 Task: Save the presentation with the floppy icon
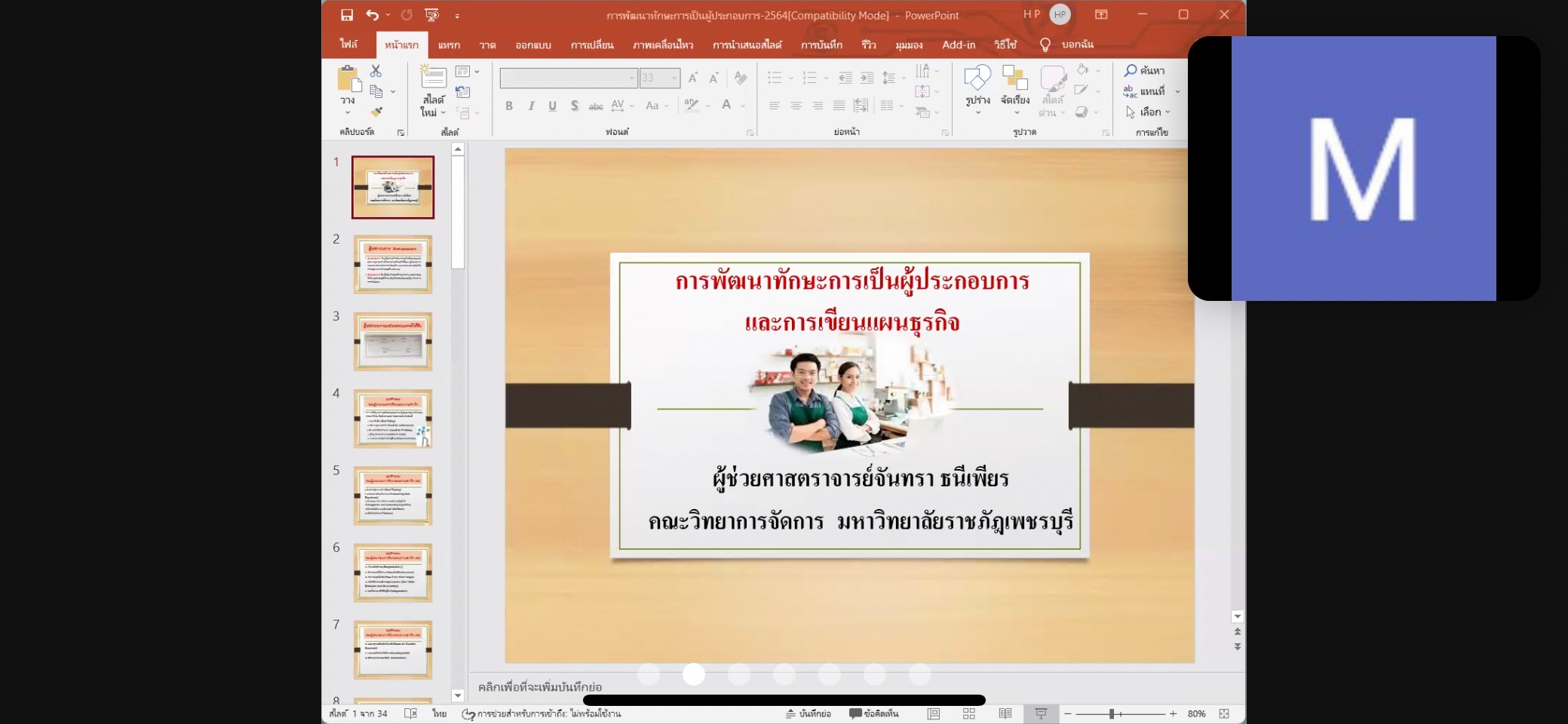coord(347,15)
